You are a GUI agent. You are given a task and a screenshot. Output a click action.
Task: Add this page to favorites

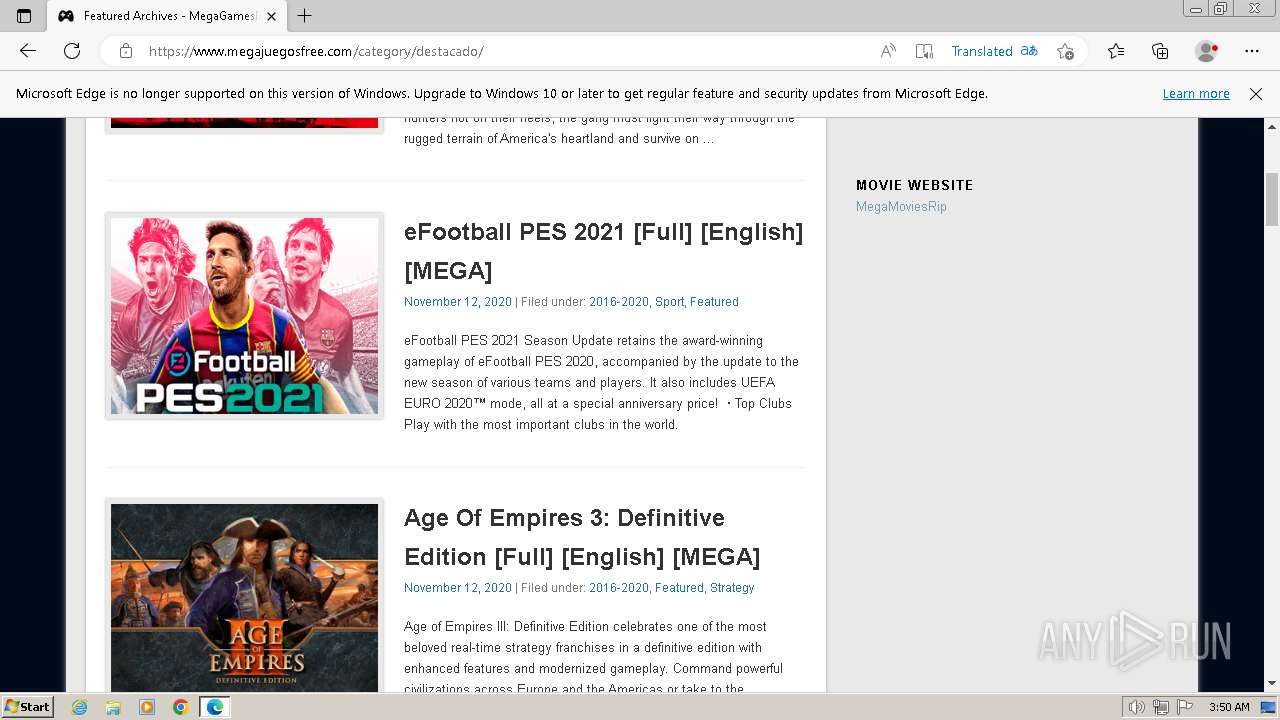click(1065, 51)
